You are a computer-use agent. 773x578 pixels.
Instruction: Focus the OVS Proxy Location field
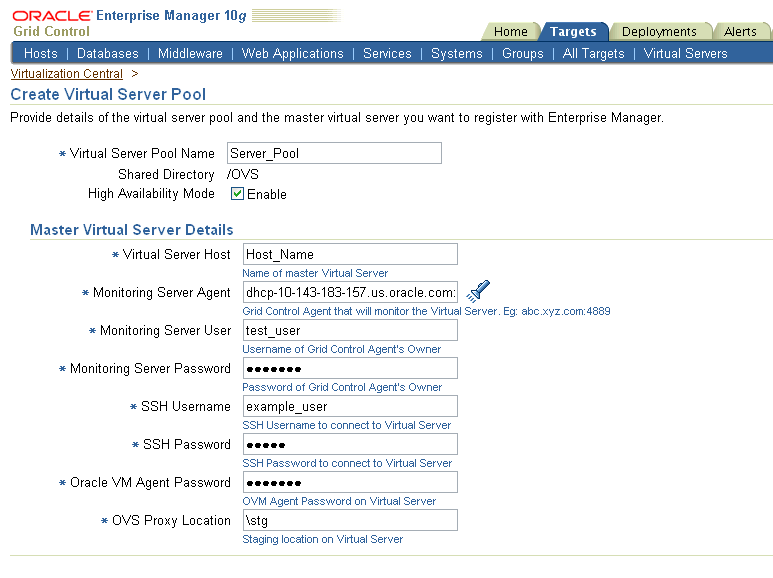pyautogui.click(x=350, y=520)
